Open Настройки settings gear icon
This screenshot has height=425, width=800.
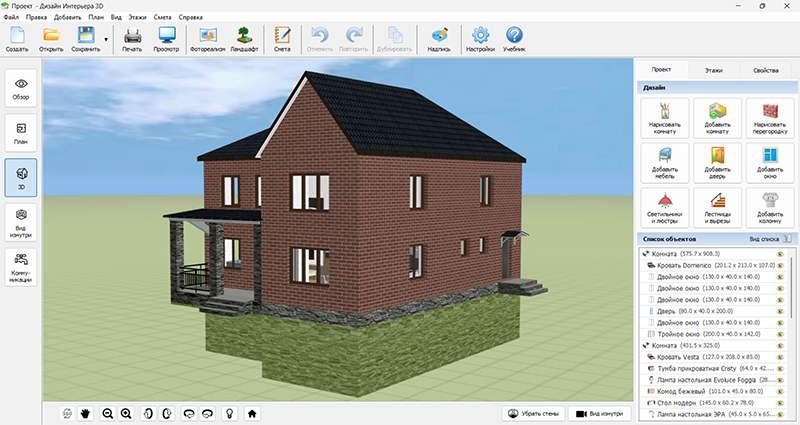[x=480, y=39]
